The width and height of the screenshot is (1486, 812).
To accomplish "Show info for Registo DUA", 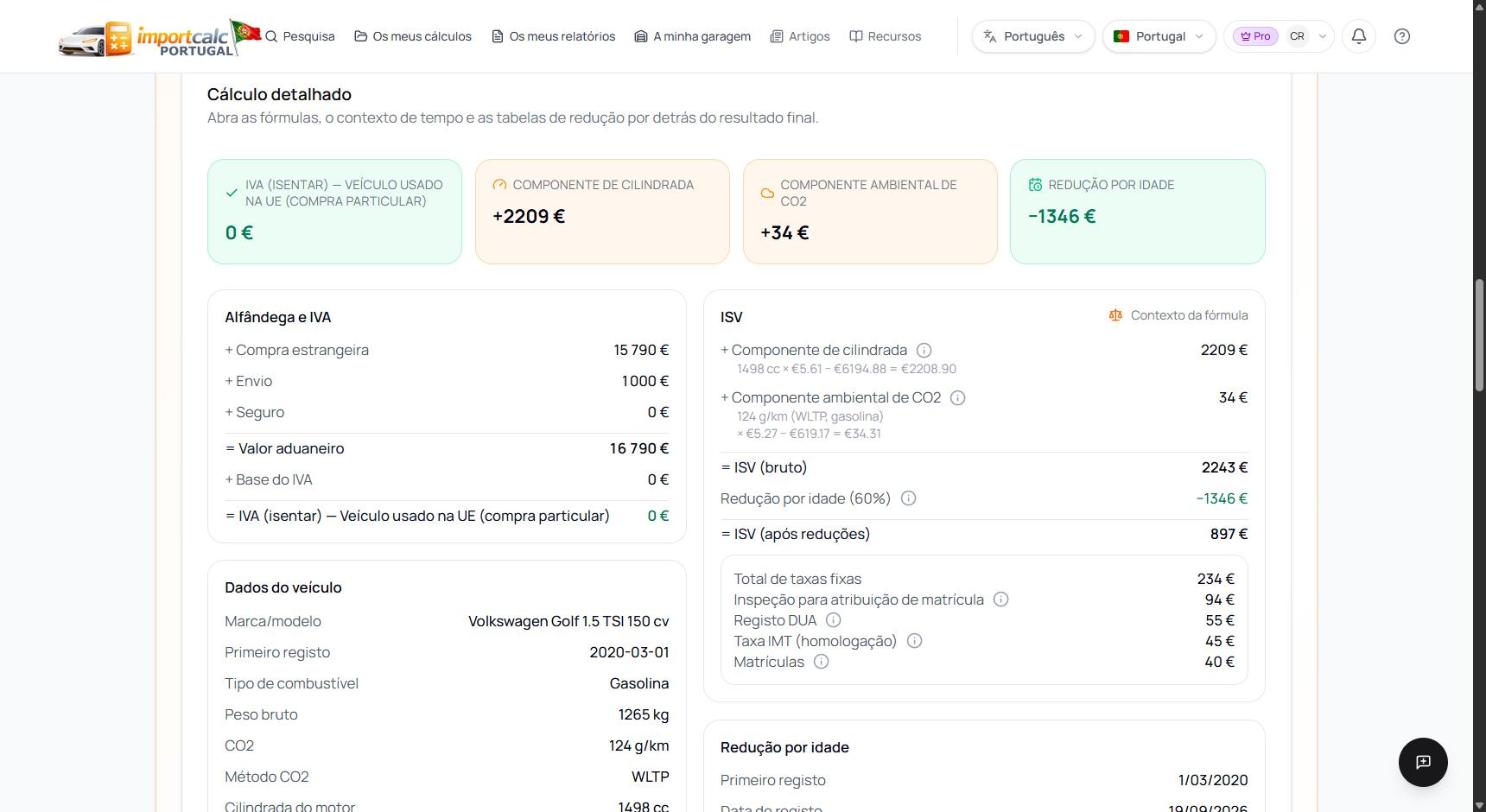I will [833, 620].
